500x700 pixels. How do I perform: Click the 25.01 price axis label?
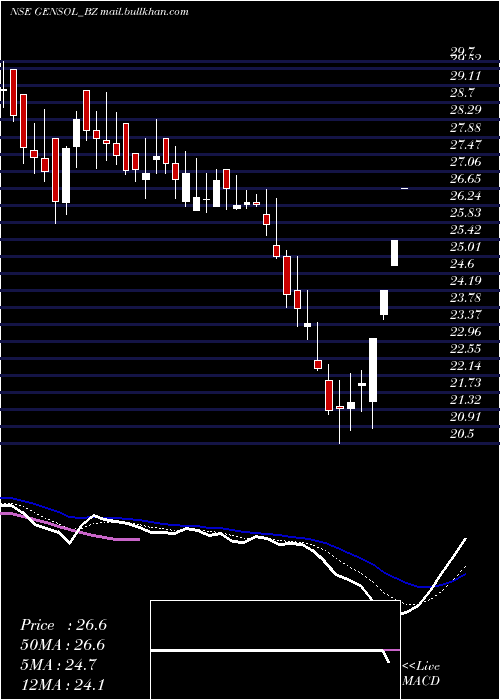tap(466, 247)
